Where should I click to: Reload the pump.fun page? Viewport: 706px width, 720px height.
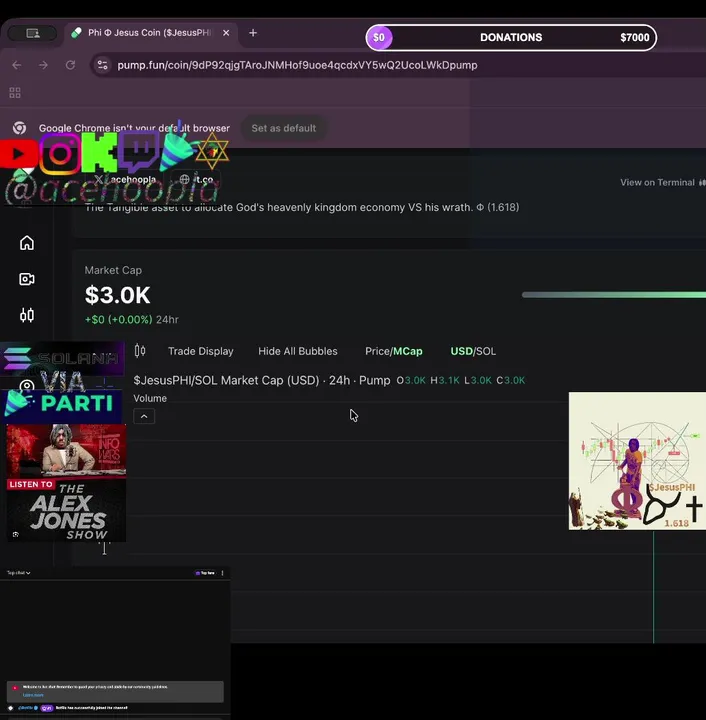70,65
